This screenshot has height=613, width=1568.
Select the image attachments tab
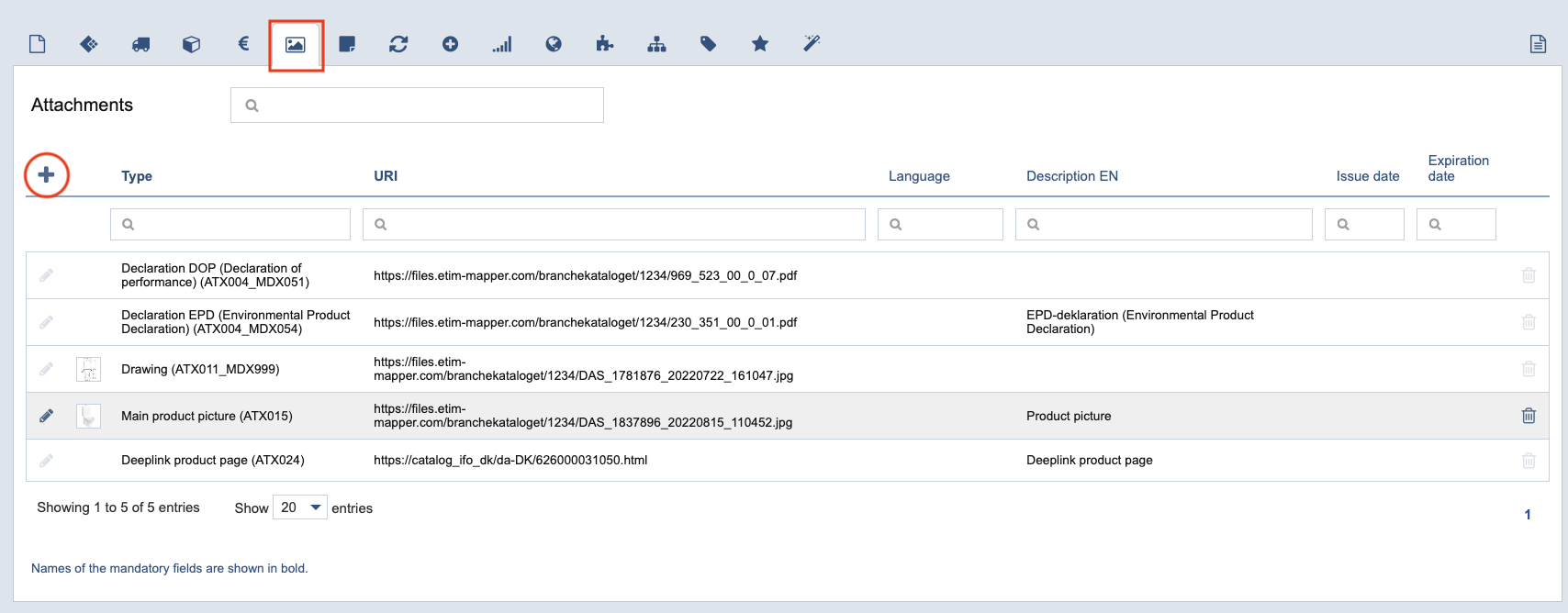pyautogui.click(x=296, y=44)
